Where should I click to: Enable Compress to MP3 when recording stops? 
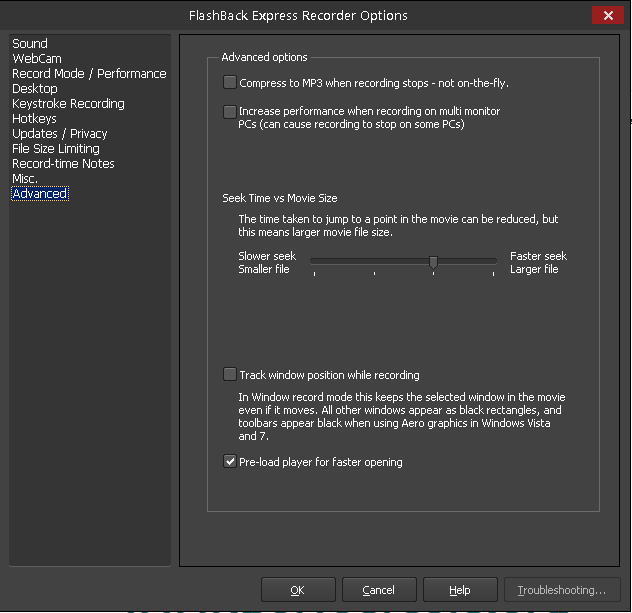[230, 82]
